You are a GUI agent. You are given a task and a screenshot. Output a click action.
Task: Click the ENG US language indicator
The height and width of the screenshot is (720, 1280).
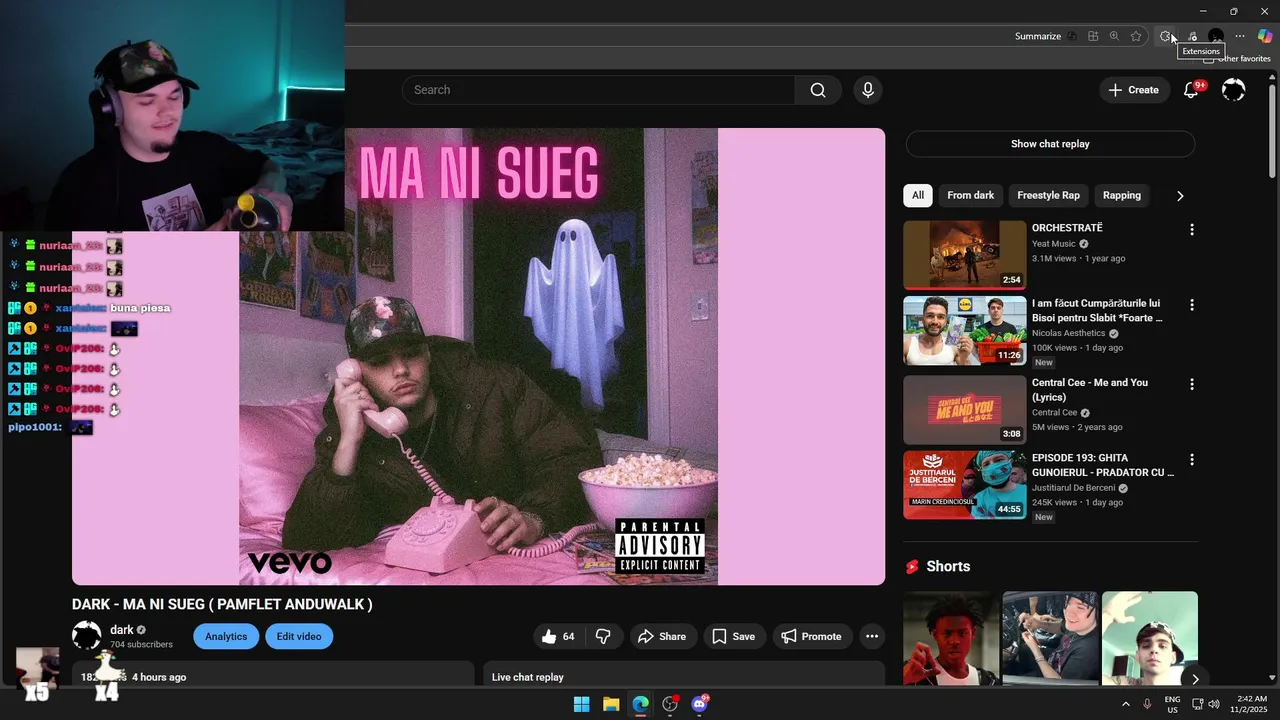pos(1172,704)
